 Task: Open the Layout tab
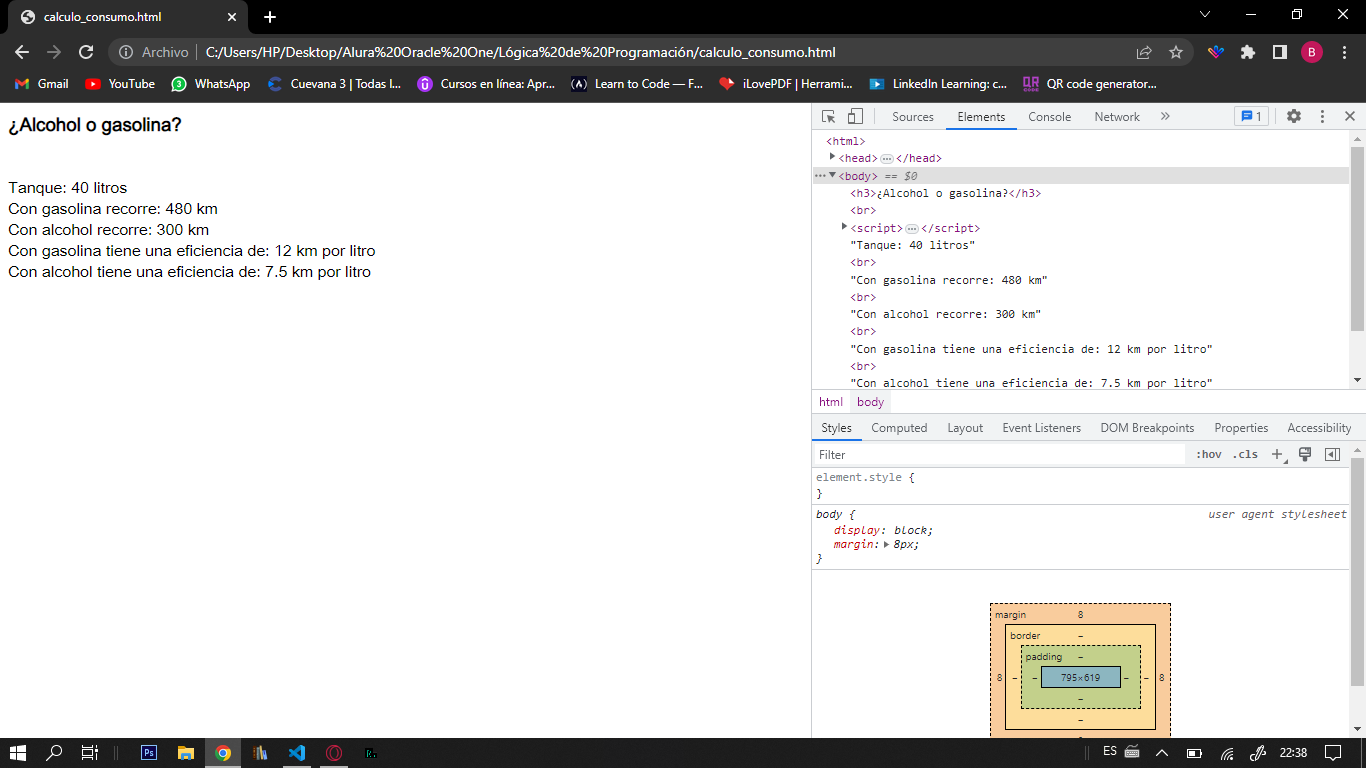(965, 428)
